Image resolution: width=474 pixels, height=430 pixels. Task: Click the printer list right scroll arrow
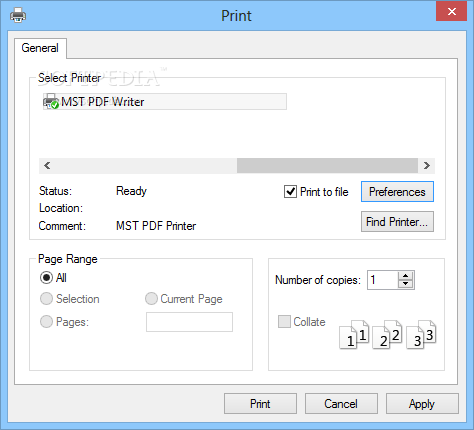coord(427,166)
